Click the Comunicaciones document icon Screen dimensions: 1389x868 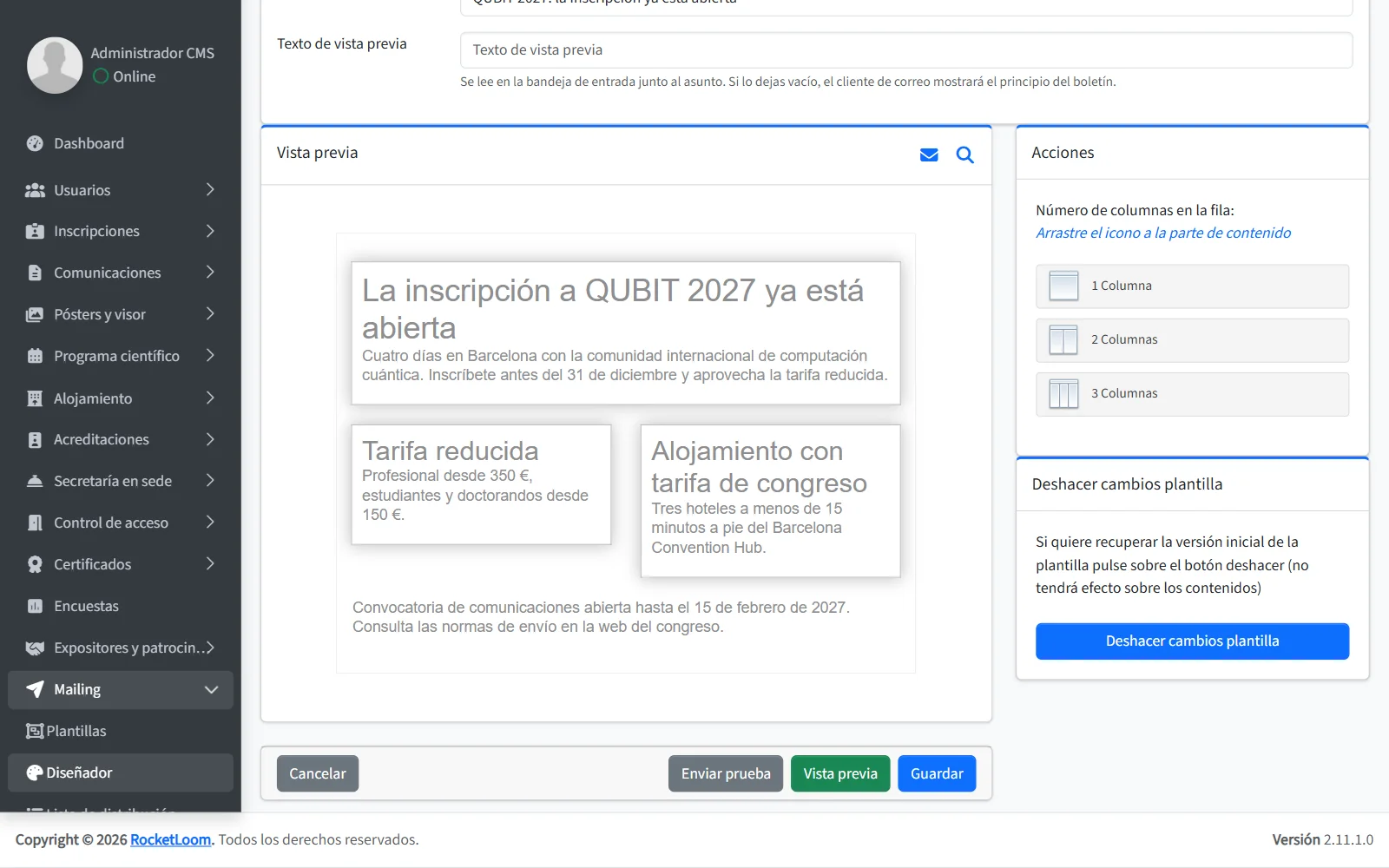pyautogui.click(x=35, y=273)
